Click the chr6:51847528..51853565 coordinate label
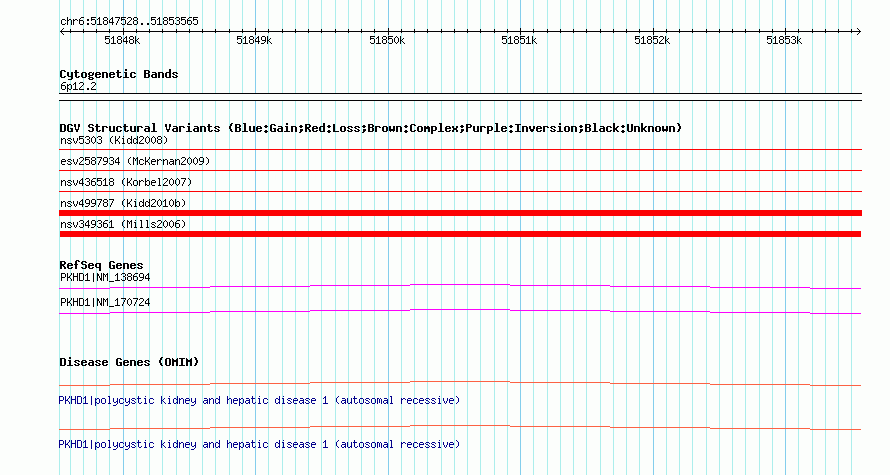 pyautogui.click(x=129, y=22)
